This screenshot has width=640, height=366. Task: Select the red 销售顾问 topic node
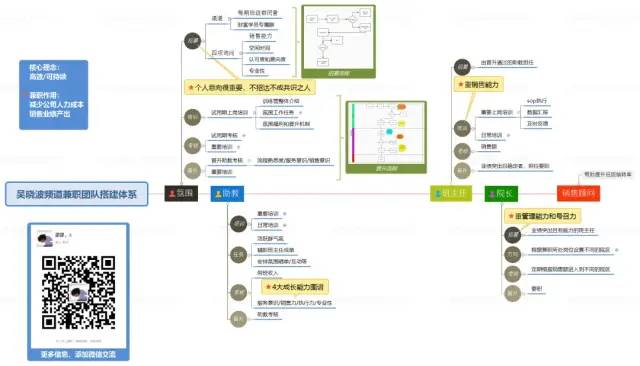click(578, 193)
